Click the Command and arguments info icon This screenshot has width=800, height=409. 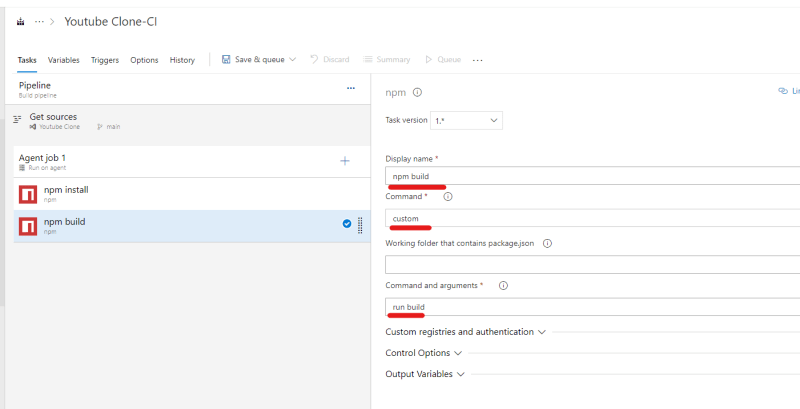tap(503, 286)
